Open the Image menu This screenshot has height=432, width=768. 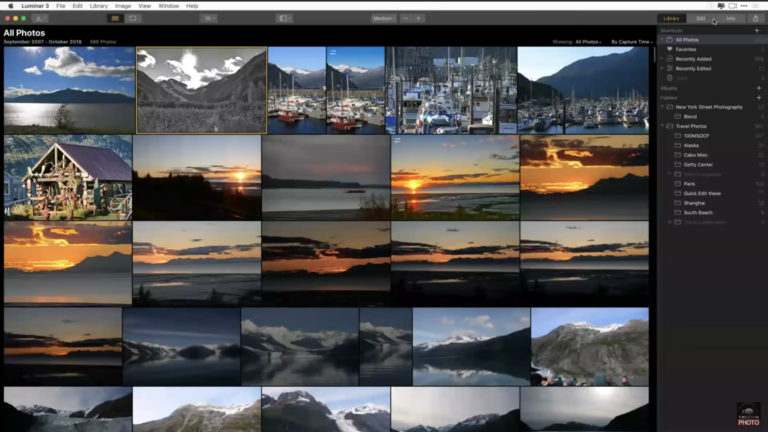(x=122, y=6)
